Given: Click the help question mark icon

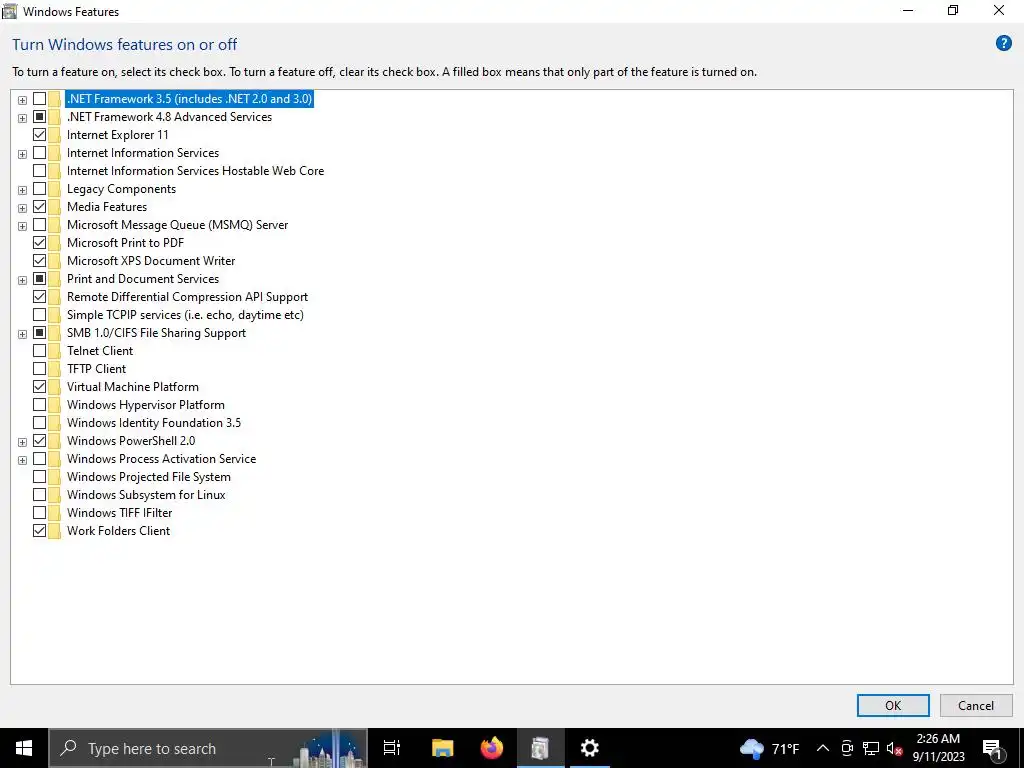Looking at the screenshot, I should [1003, 44].
